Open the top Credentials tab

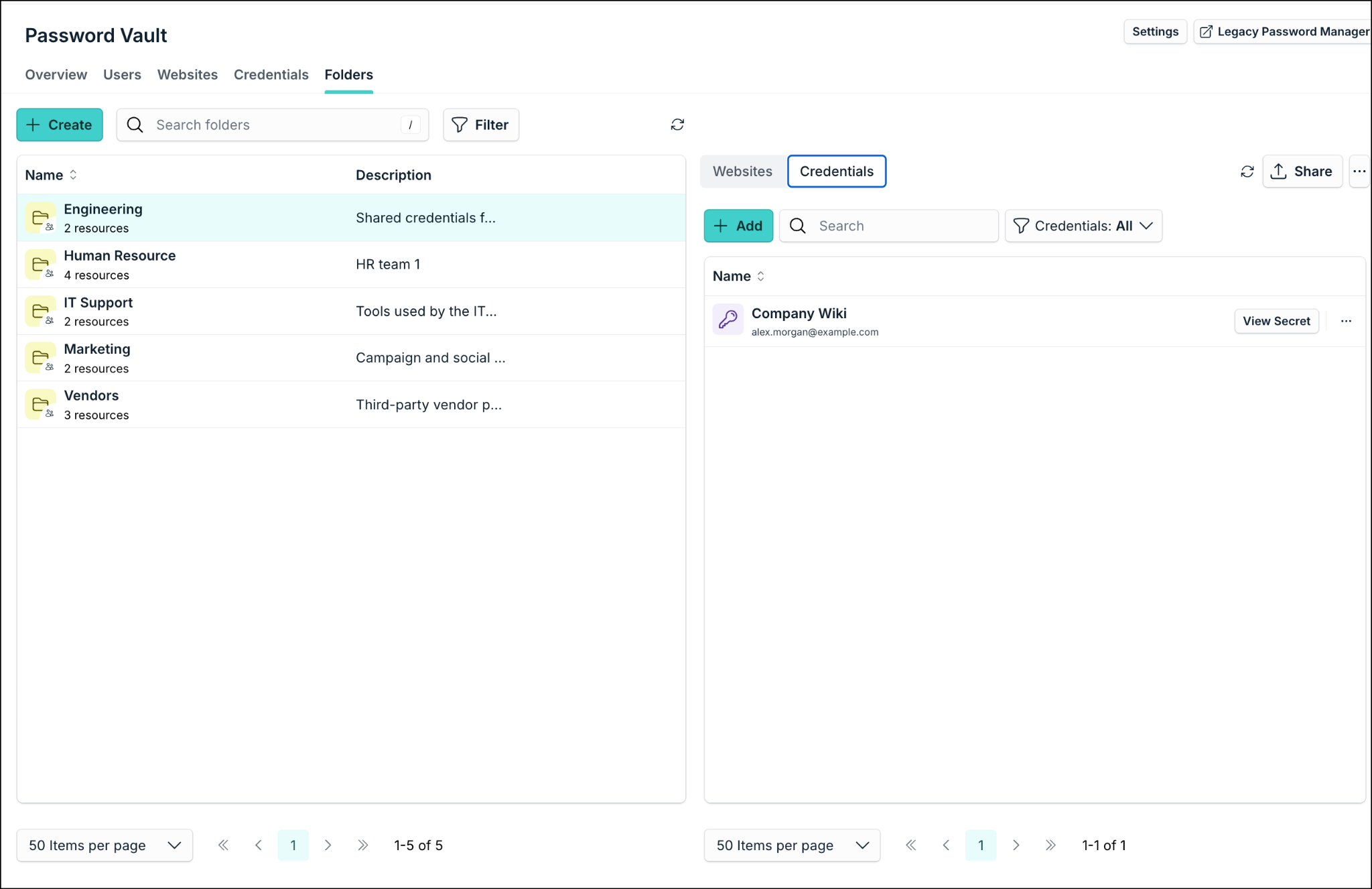[x=271, y=74]
